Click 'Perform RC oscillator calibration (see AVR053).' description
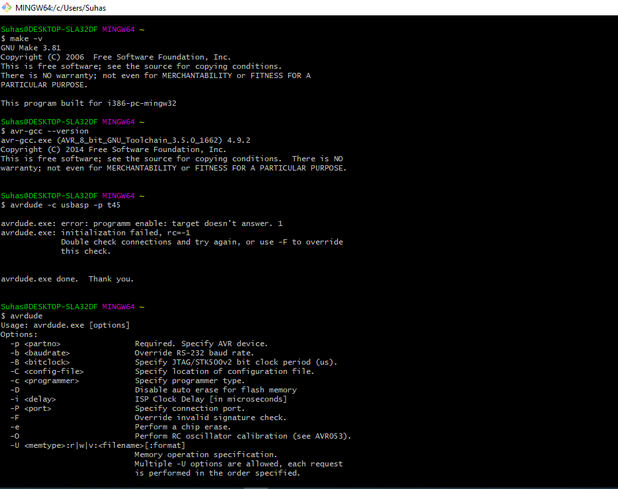The width and height of the screenshot is (618, 489). 243,436
